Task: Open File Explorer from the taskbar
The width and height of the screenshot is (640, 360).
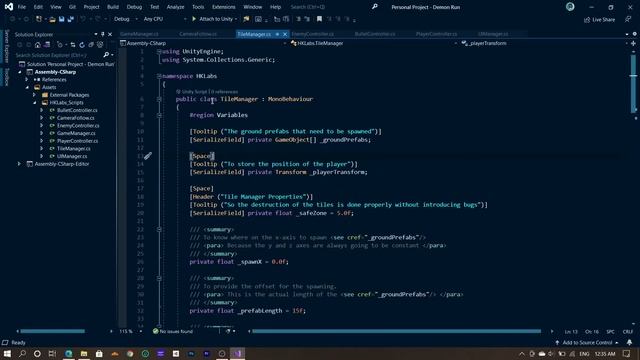Action: click(x=84, y=353)
